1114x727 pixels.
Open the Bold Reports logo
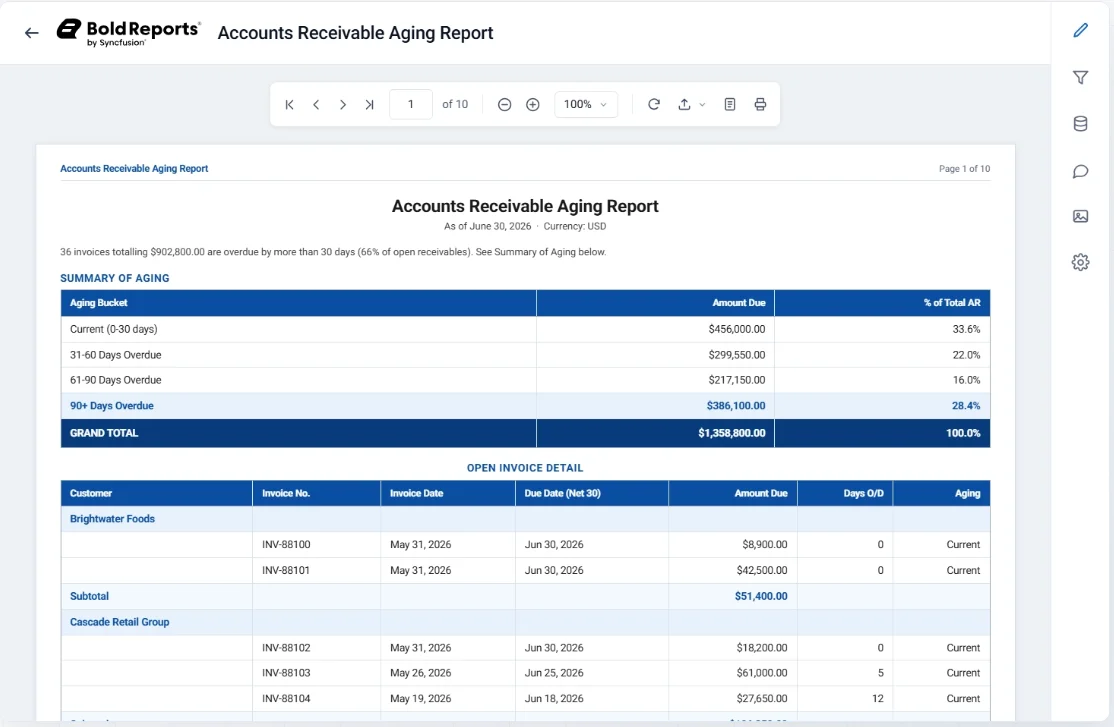[x=129, y=33]
